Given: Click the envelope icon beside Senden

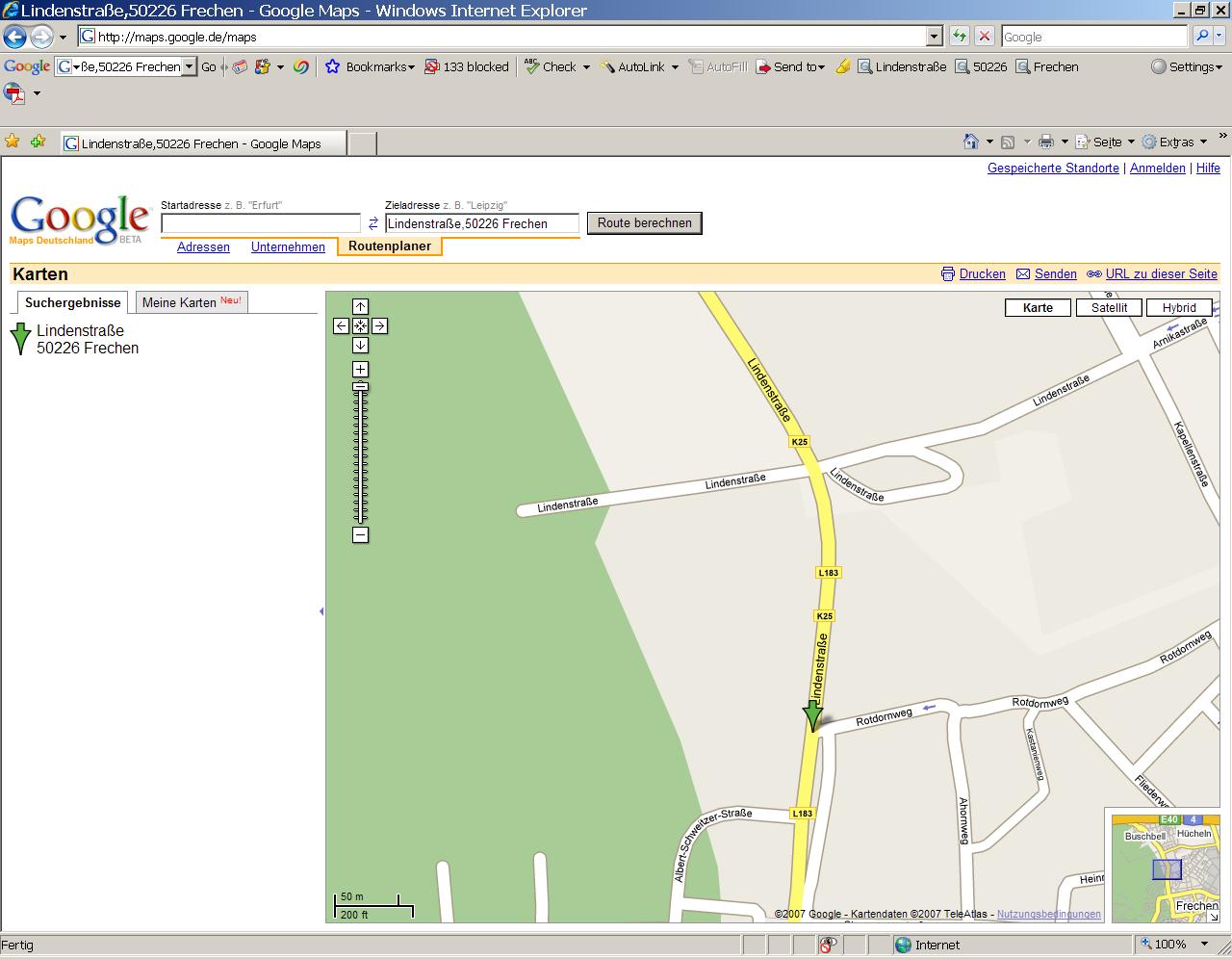Looking at the screenshot, I should (1023, 274).
